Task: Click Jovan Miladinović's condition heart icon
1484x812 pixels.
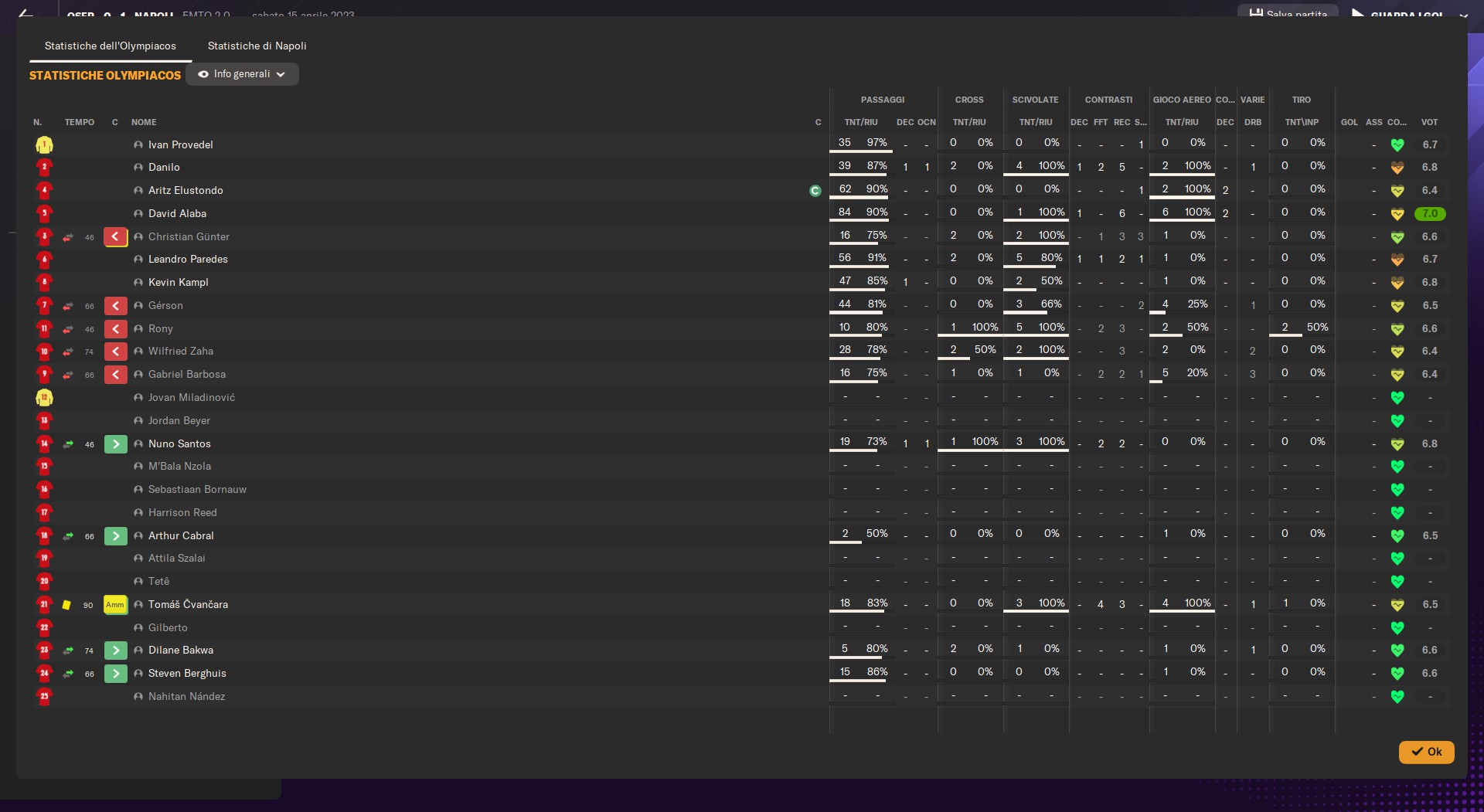Action: click(1397, 397)
